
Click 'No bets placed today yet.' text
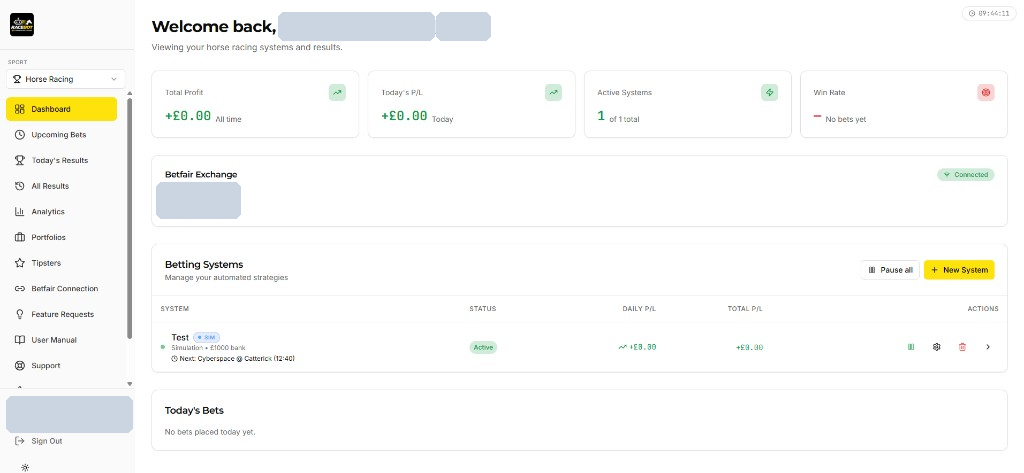pyautogui.click(x=210, y=432)
